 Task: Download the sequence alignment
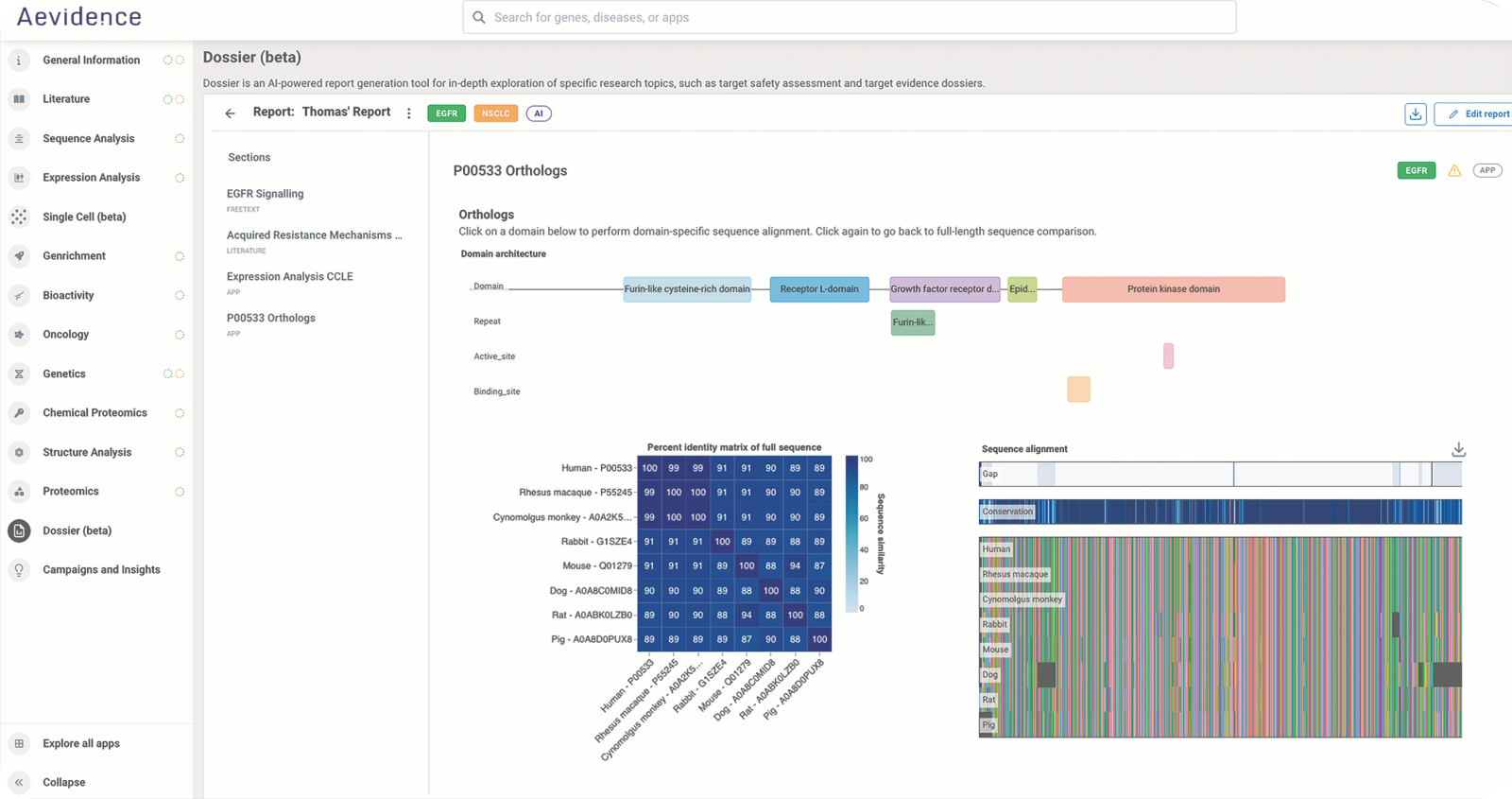click(1459, 449)
